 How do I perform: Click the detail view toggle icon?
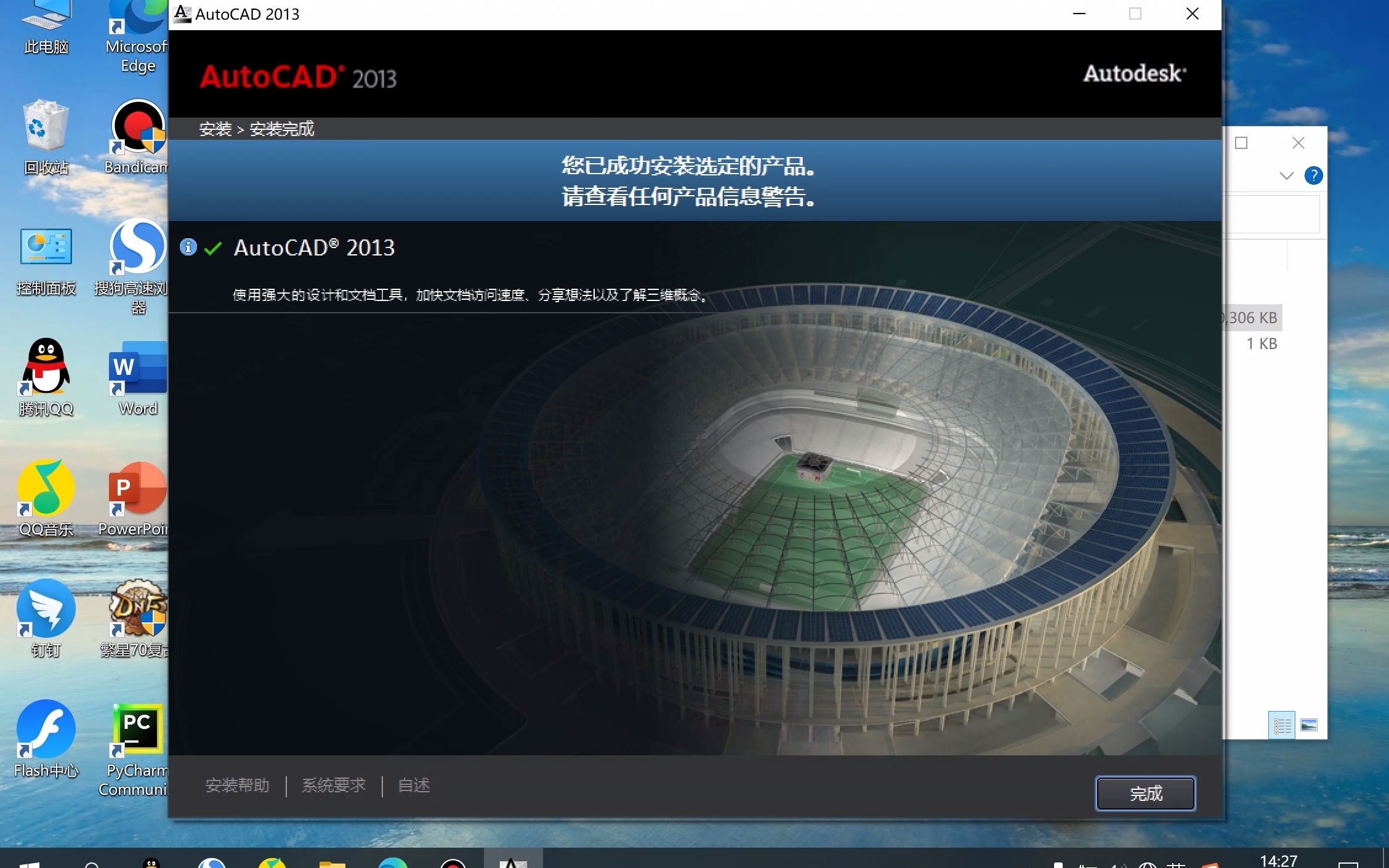(1281, 725)
